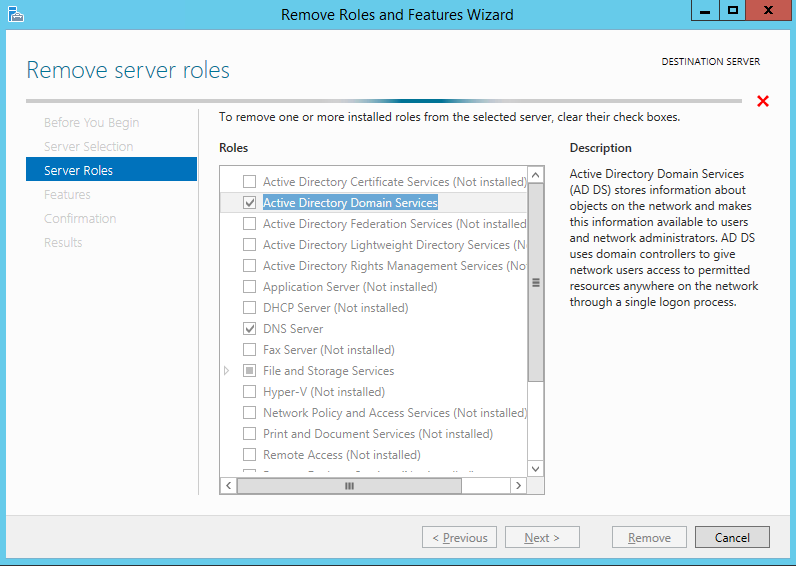Screen dimensions: 796x566
Task: Toggle Active Directory Certificate Services checkbox
Action: click(x=249, y=181)
